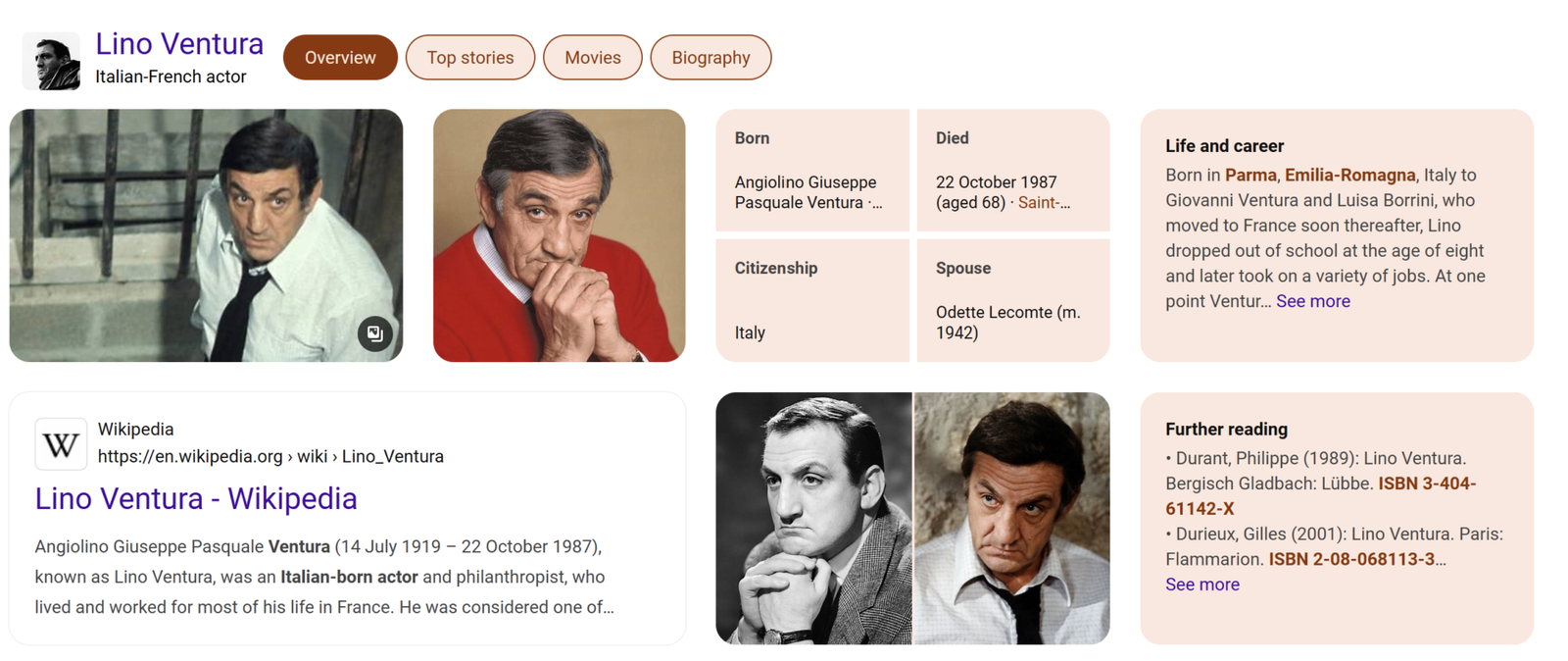Click the Spouse info card
This screenshot has width=1568, height=661.
pyautogui.click(x=1013, y=301)
